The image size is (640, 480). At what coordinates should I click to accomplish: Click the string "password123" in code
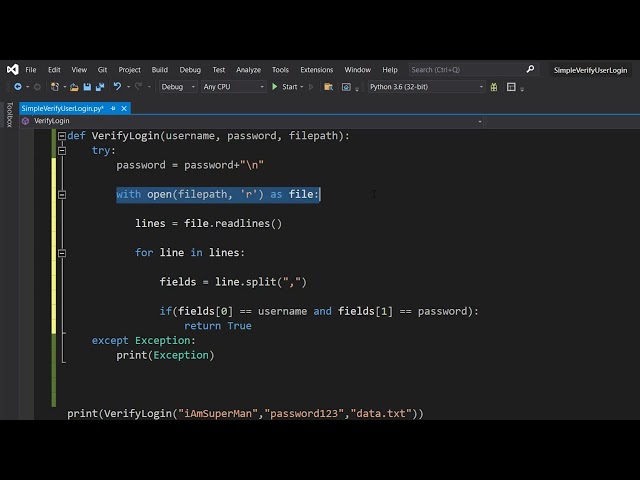[x=304, y=413]
